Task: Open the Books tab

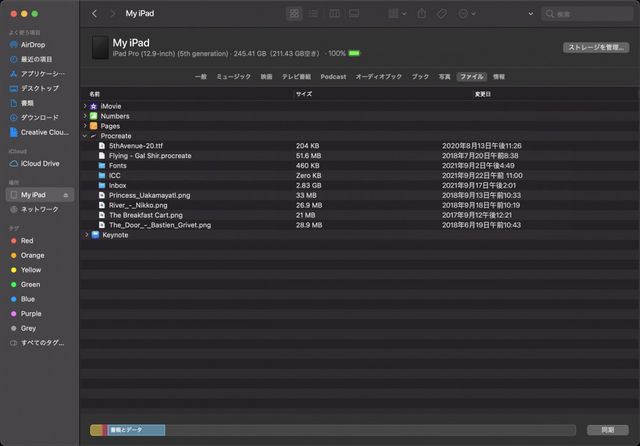Action: point(420,77)
